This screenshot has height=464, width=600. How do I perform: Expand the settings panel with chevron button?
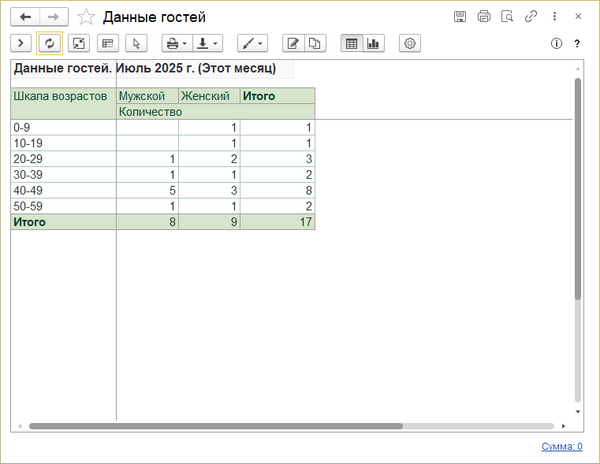(x=21, y=43)
